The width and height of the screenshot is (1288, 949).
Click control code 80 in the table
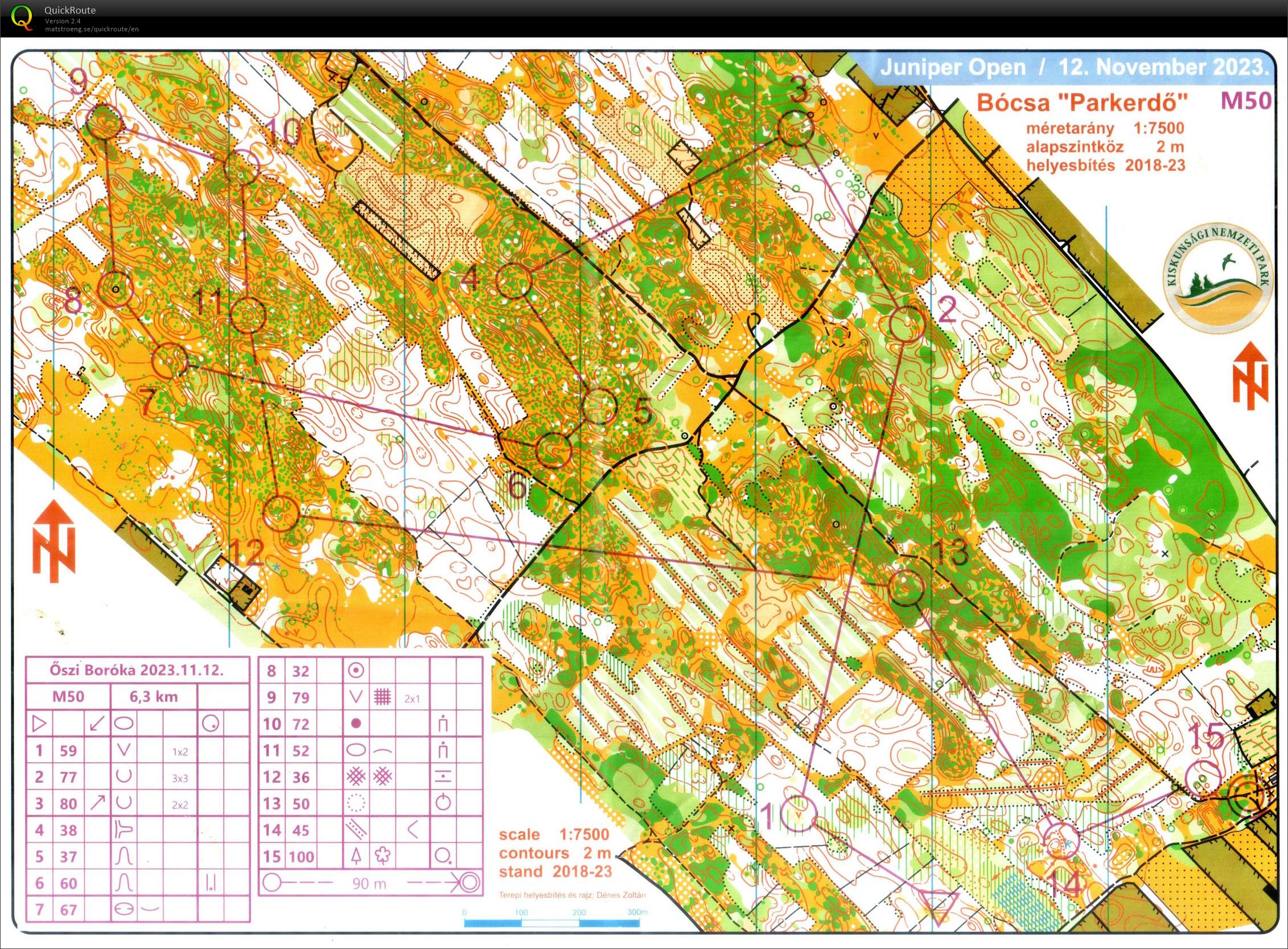68,803
